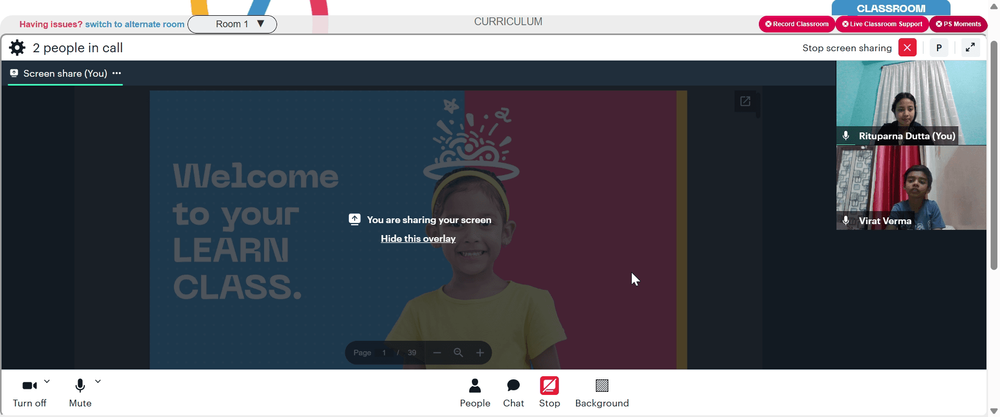Click the P button in call header
Viewport: 1000px width, 417px height.
[x=939, y=48]
